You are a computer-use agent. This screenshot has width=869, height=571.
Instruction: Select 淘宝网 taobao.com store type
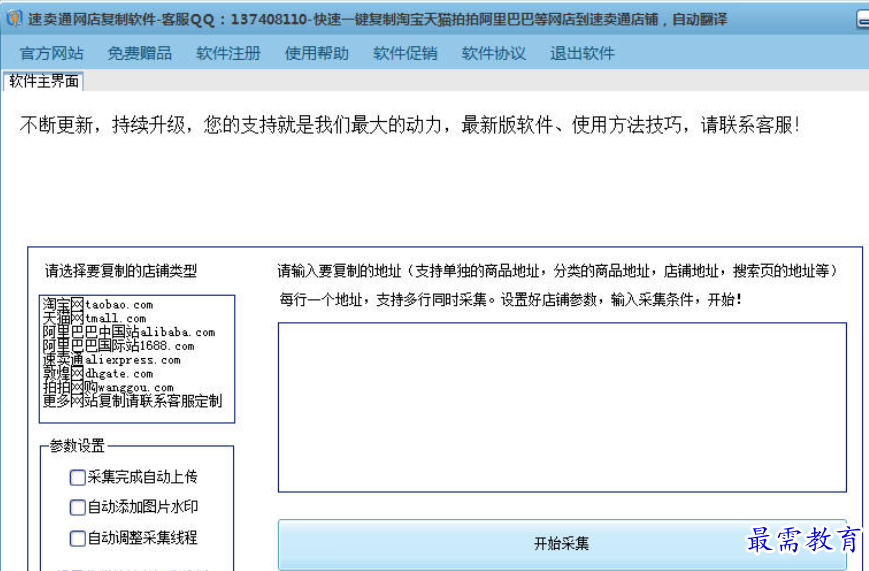click(98, 304)
